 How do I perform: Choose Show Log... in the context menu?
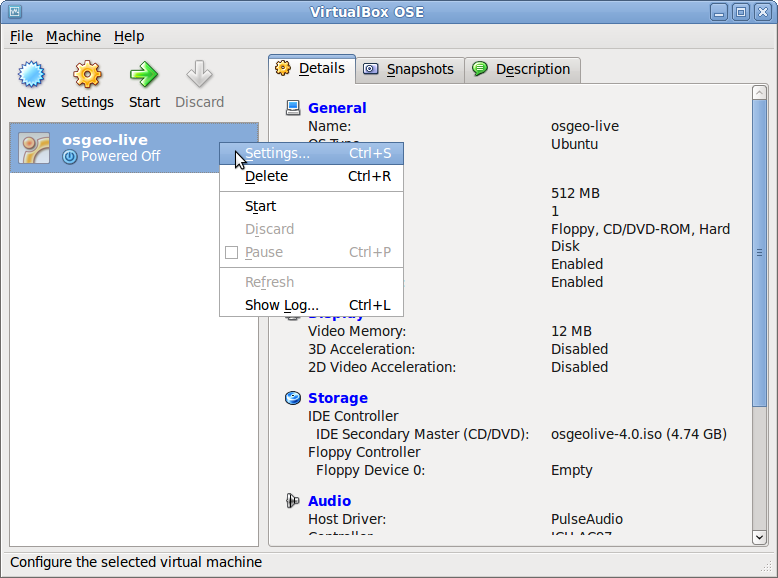[312, 305]
